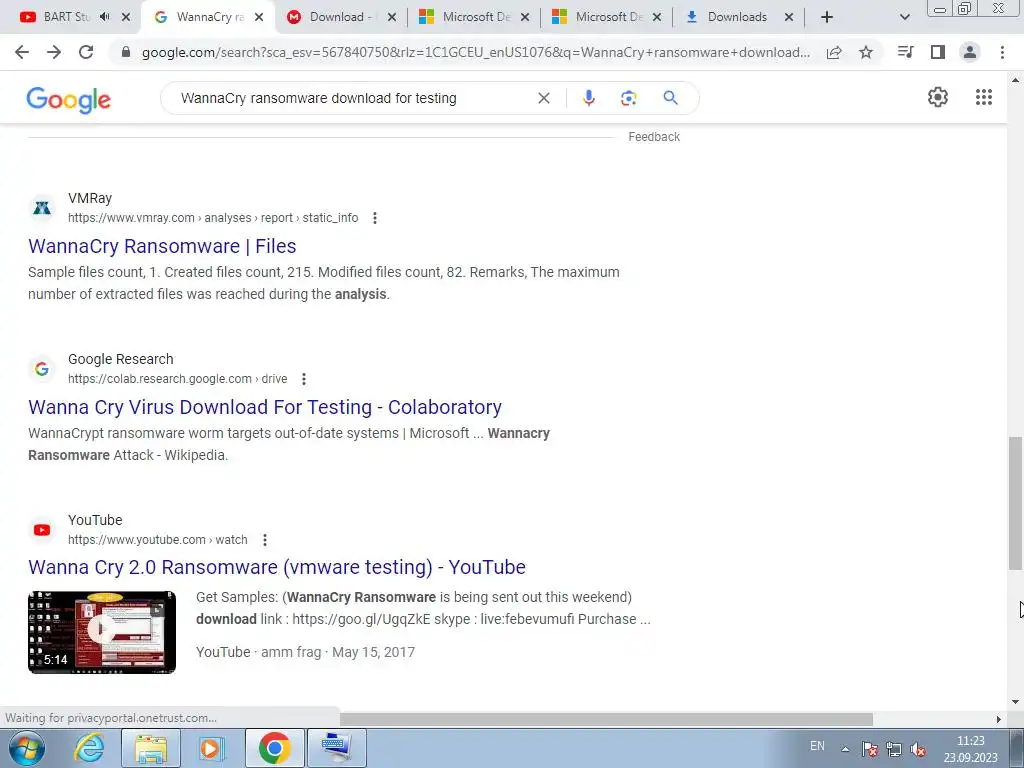The width and height of the screenshot is (1024, 768).
Task: Launch Internet Explorer from taskbar
Action: pyautogui.click(x=88, y=748)
